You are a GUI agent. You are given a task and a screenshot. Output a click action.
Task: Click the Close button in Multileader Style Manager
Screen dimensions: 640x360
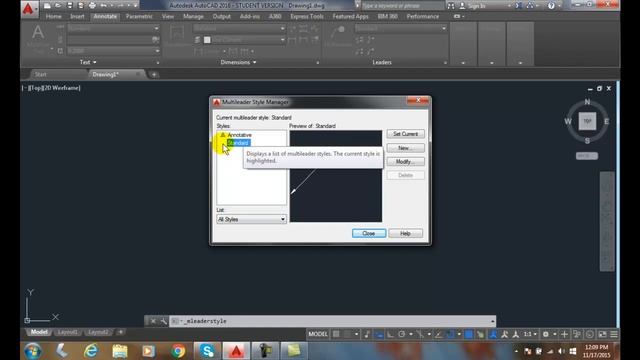(369, 233)
